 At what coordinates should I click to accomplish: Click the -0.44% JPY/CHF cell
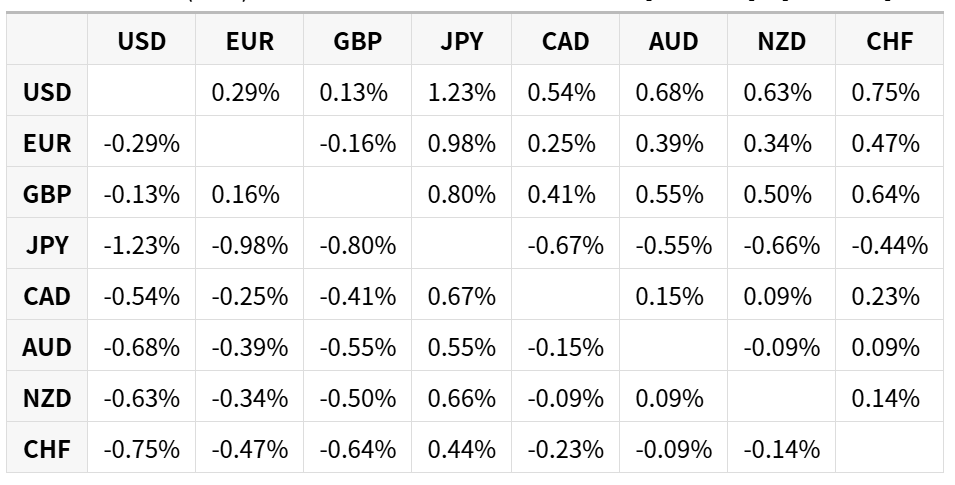coord(889,244)
